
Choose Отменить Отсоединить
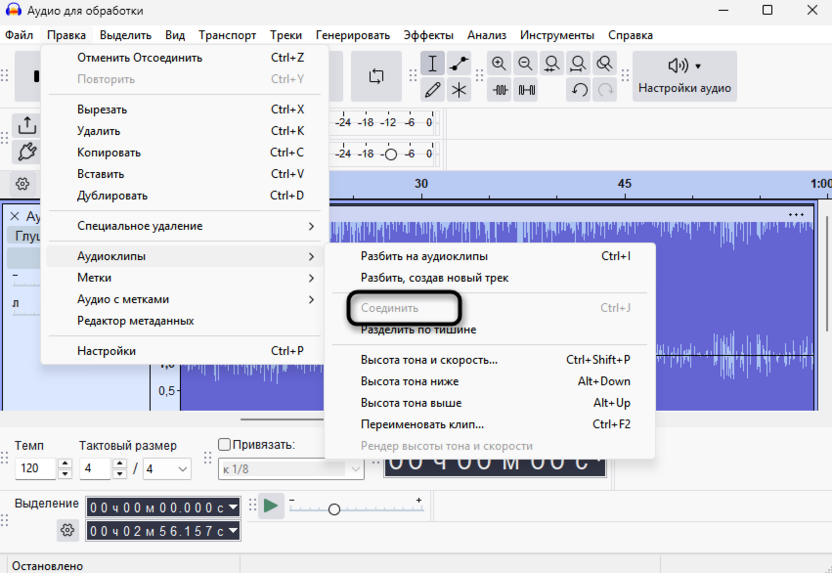(185, 58)
